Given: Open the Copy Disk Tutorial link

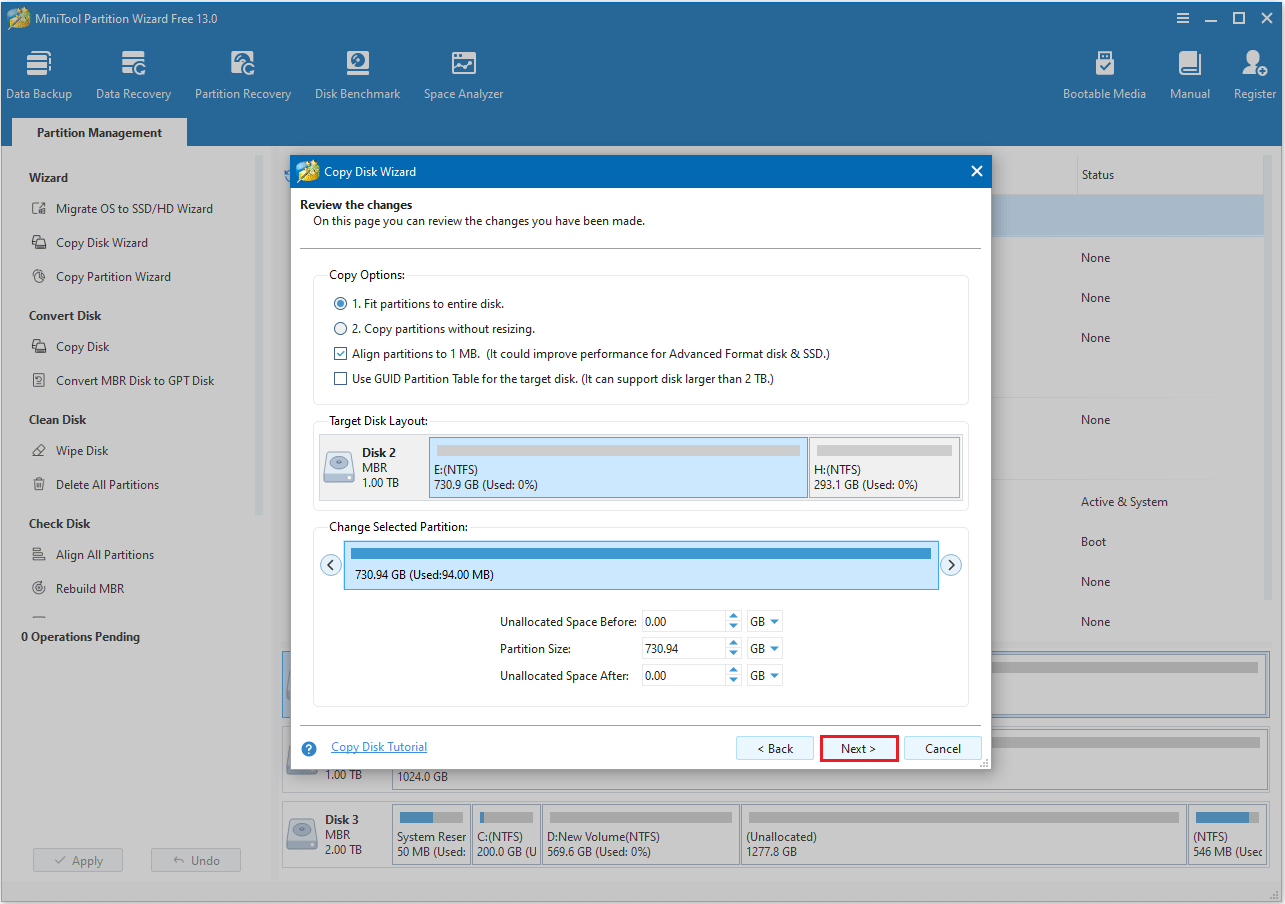Looking at the screenshot, I should coord(379,747).
